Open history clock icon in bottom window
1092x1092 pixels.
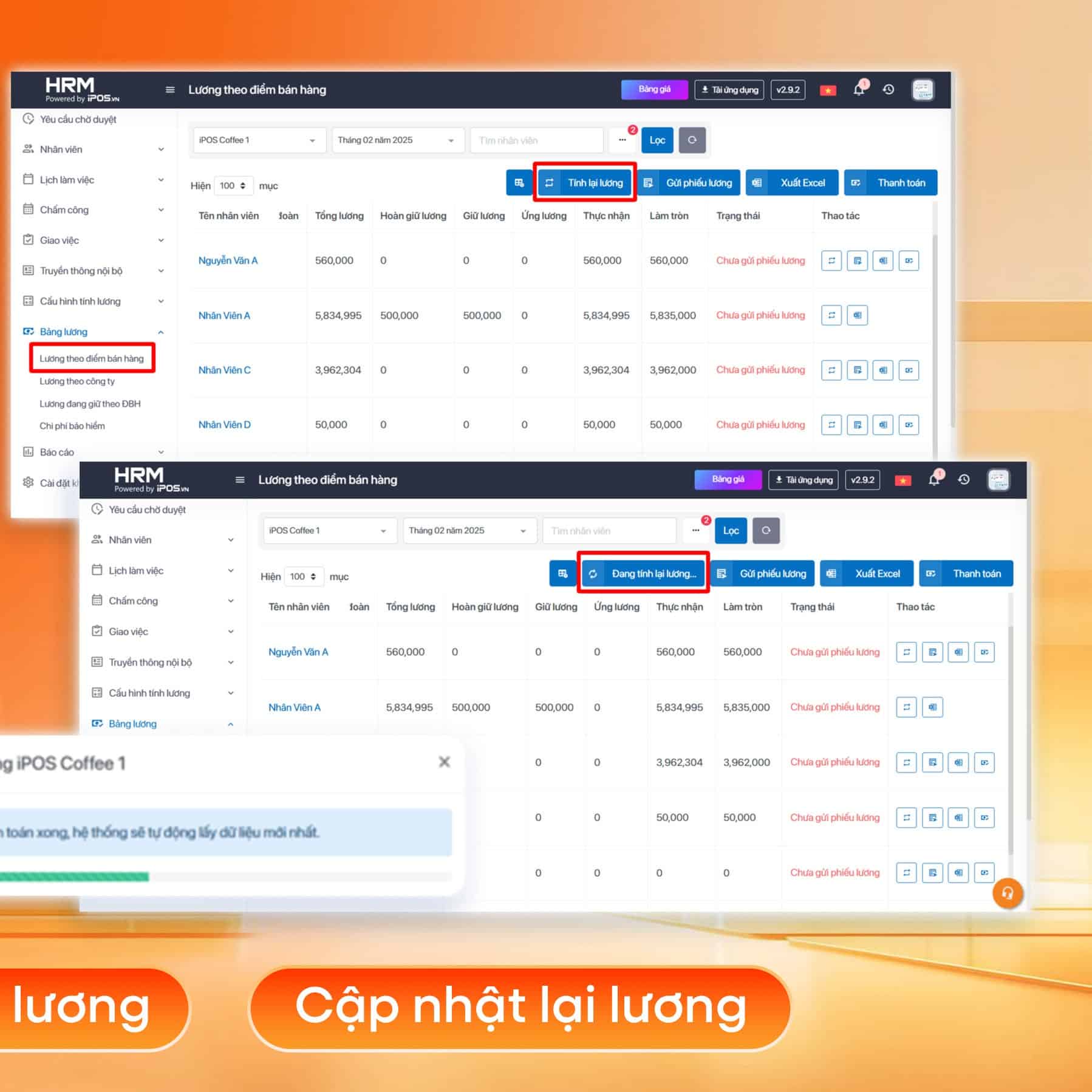[x=964, y=480]
